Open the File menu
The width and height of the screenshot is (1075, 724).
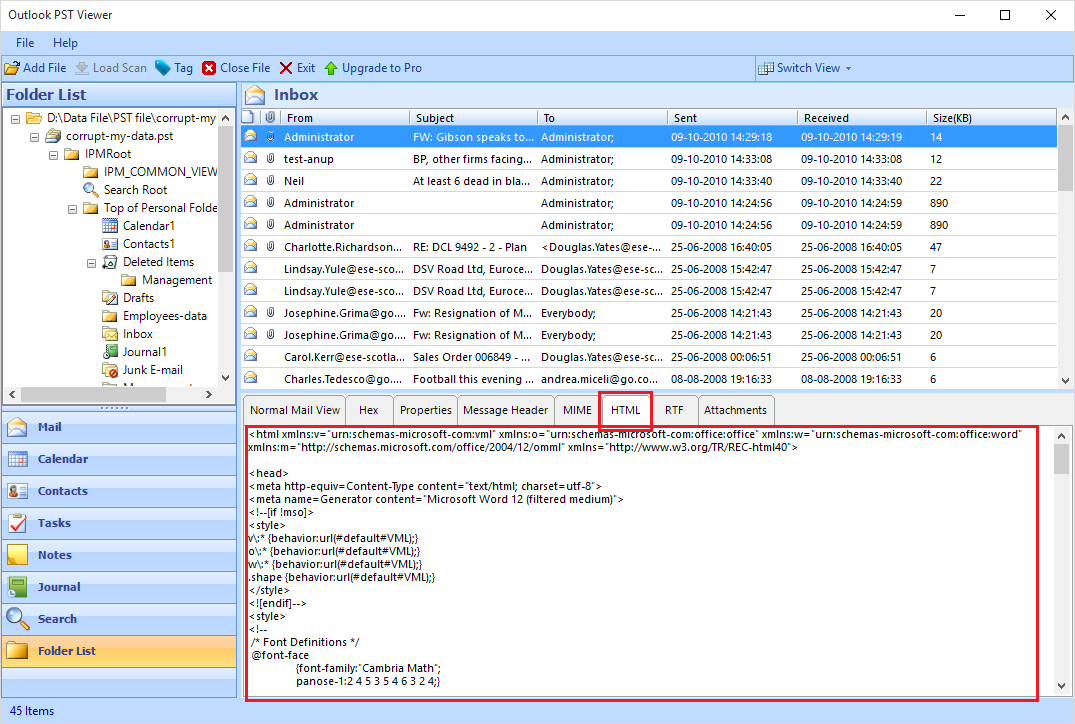point(25,43)
